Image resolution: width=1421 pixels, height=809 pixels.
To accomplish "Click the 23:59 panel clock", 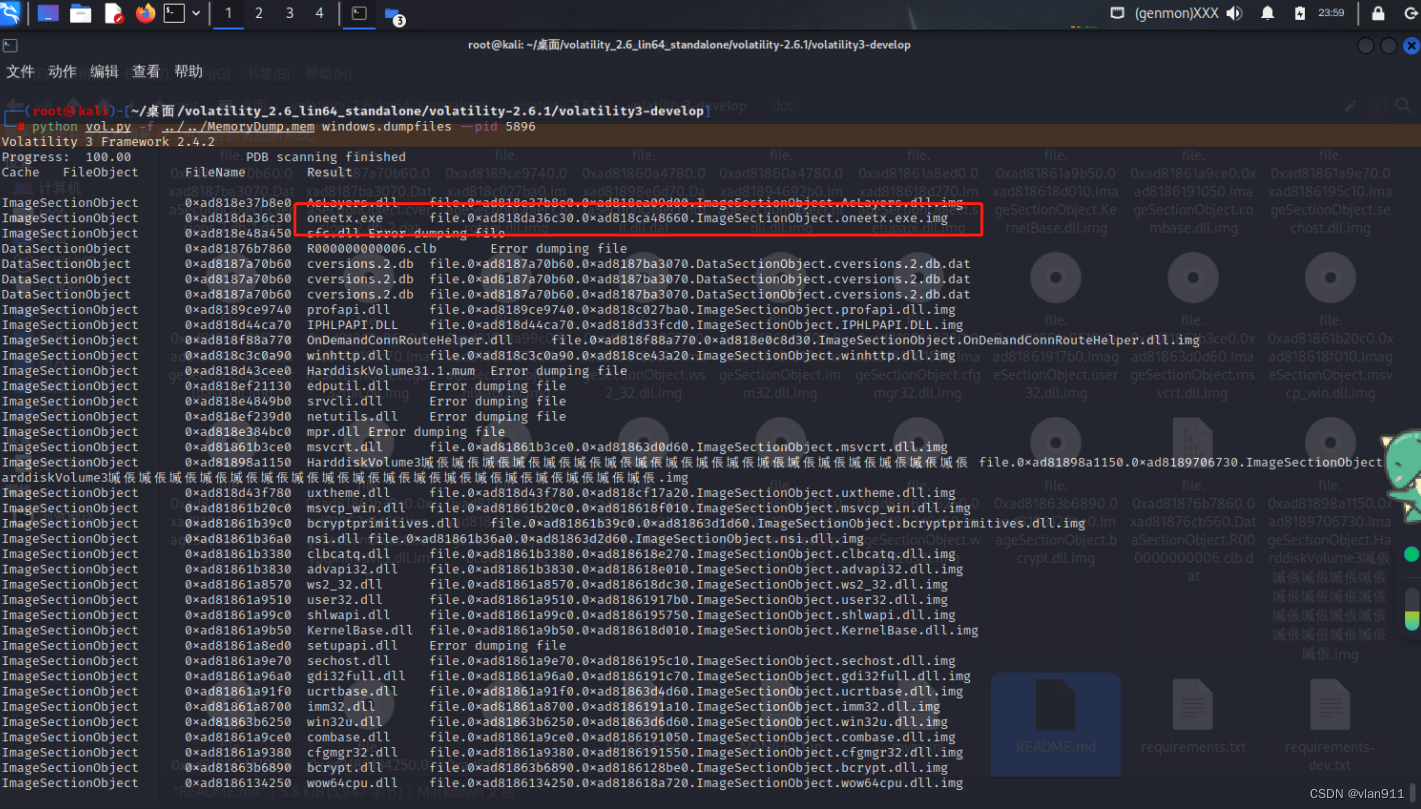I will (1331, 13).
